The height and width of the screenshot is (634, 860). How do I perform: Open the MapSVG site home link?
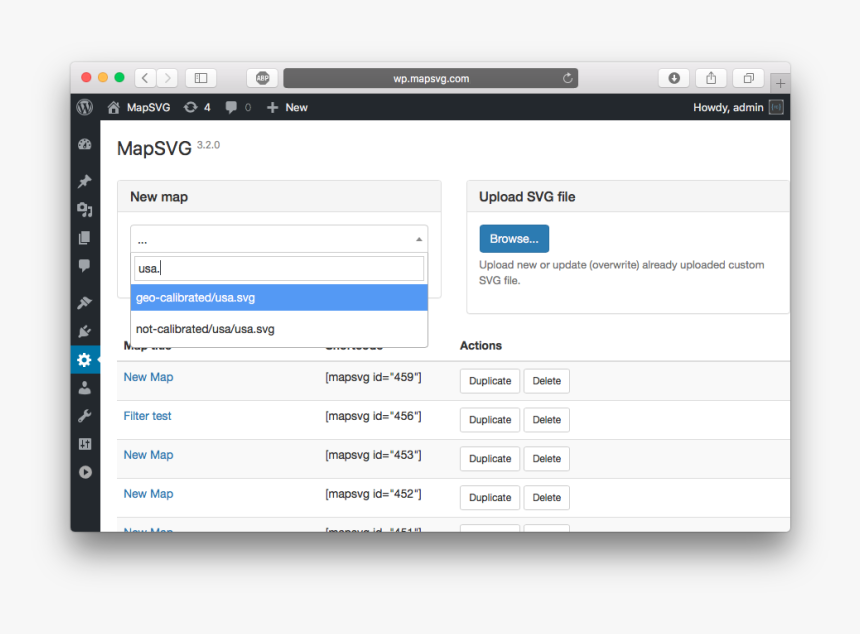click(x=138, y=107)
